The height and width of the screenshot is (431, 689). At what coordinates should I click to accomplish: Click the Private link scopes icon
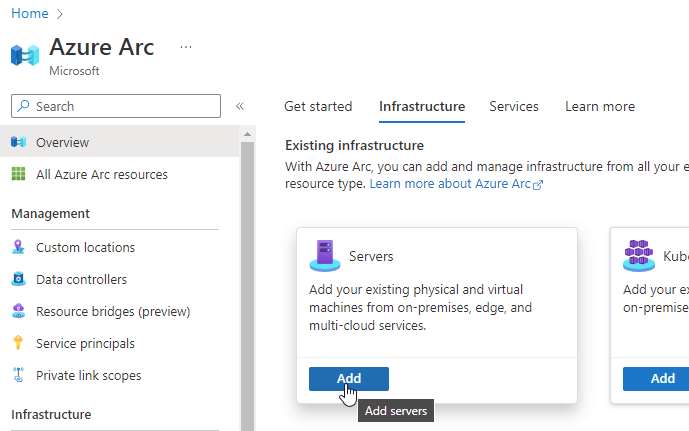pyautogui.click(x=18, y=375)
